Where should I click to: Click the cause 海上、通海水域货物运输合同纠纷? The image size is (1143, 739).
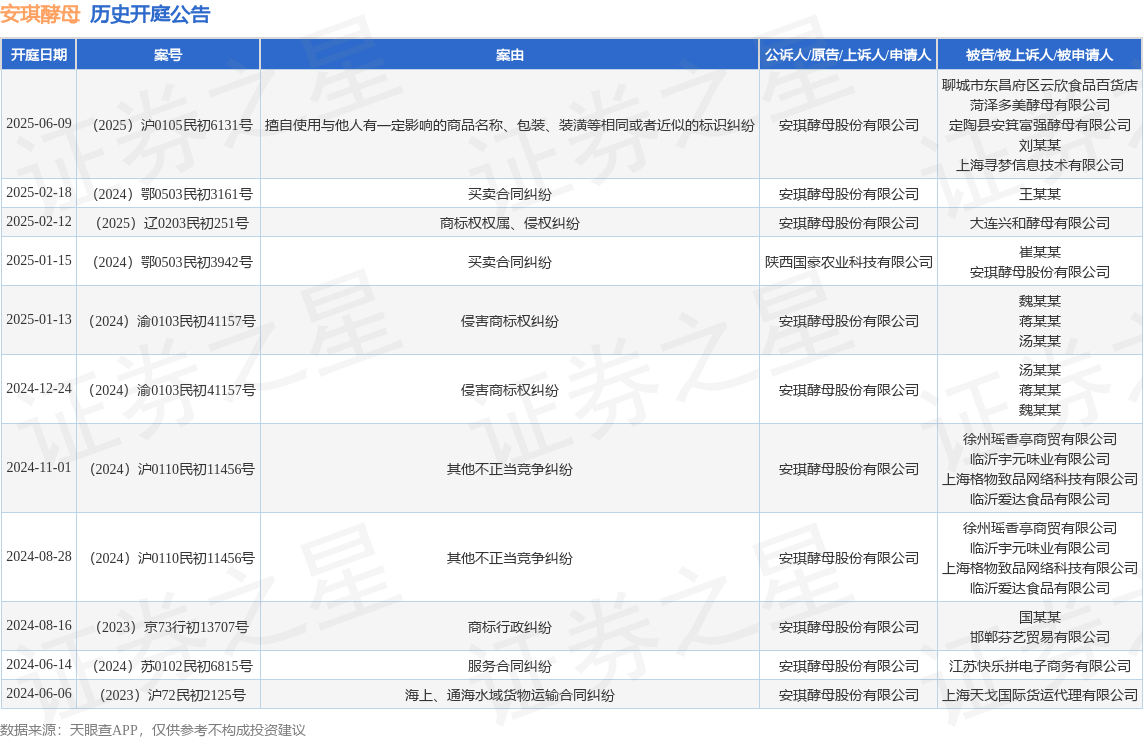point(510,695)
